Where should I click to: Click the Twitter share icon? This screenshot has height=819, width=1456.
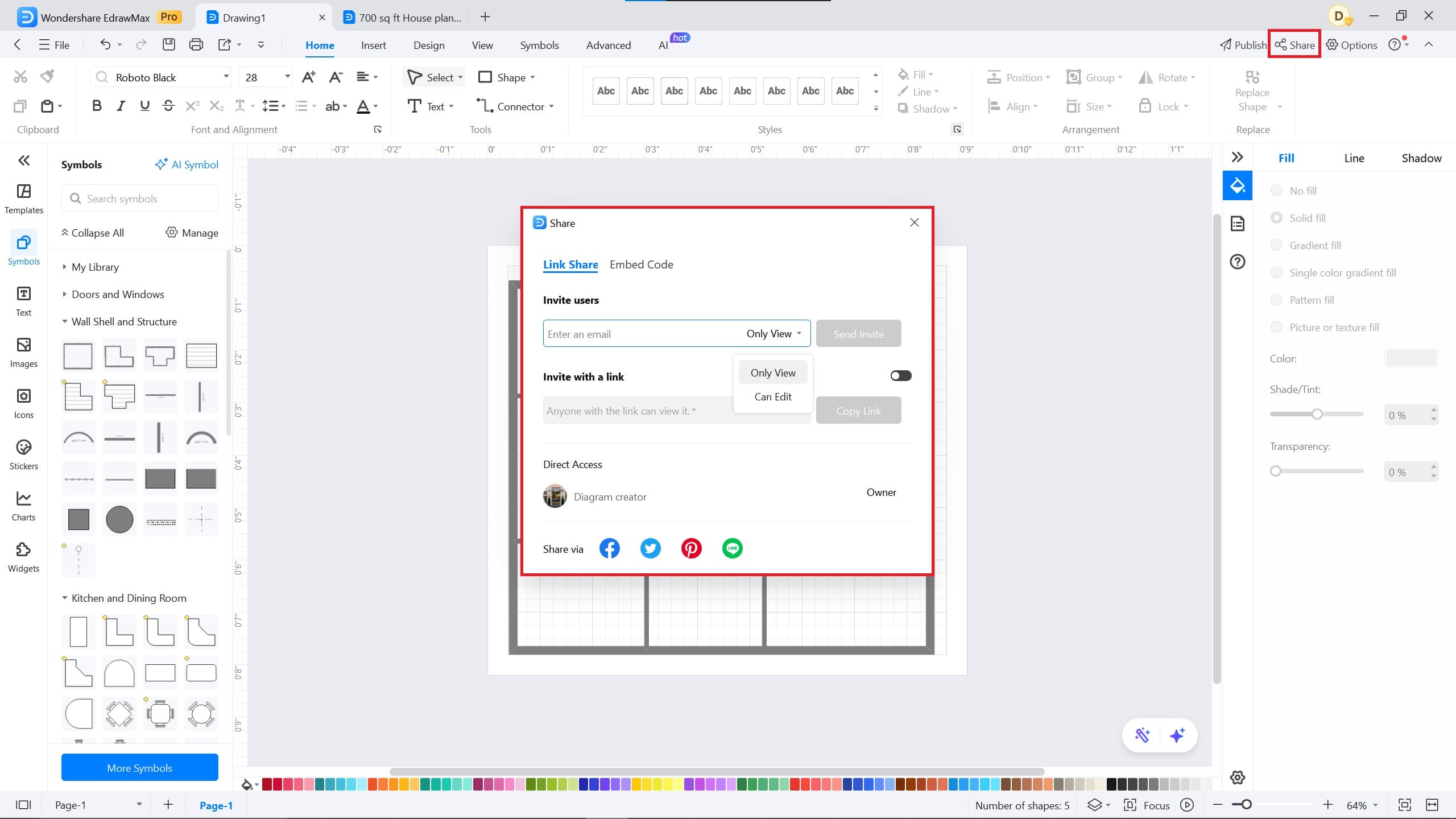[x=650, y=548]
